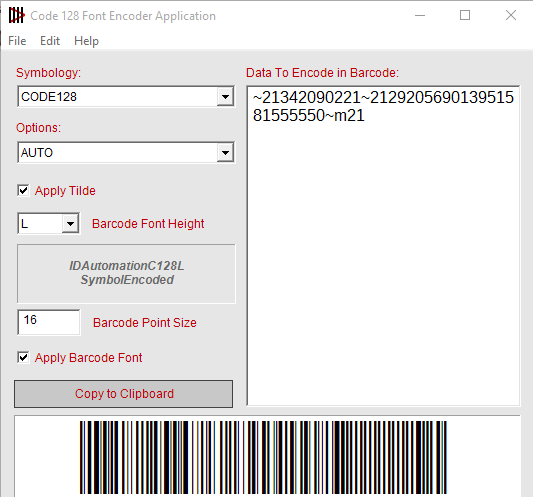Click the window title Code 128 Font Encoder Application
The image size is (533, 497).
(123, 16)
